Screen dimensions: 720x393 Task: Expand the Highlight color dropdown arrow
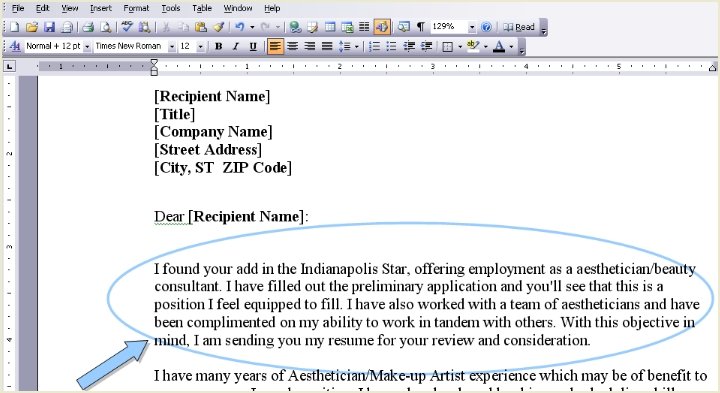tap(486, 46)
